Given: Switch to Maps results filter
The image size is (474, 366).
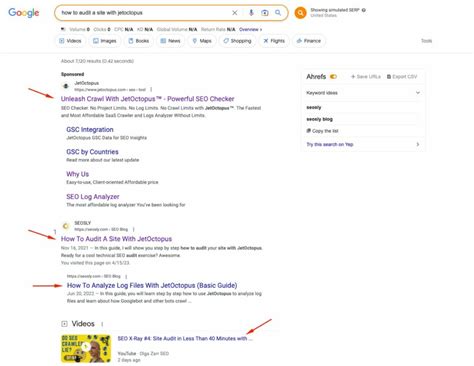Looking at the screenshot, I should click(202, 41).
